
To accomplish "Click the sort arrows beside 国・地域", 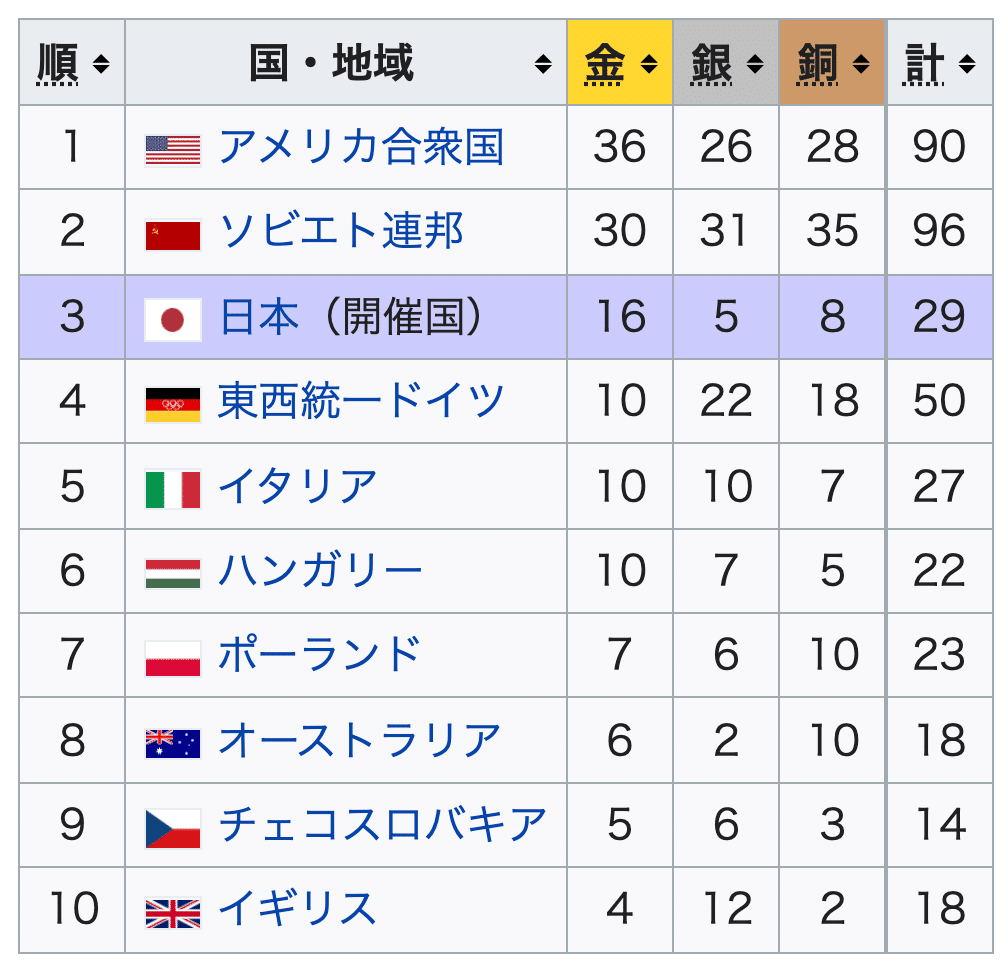I will (543, 63).
